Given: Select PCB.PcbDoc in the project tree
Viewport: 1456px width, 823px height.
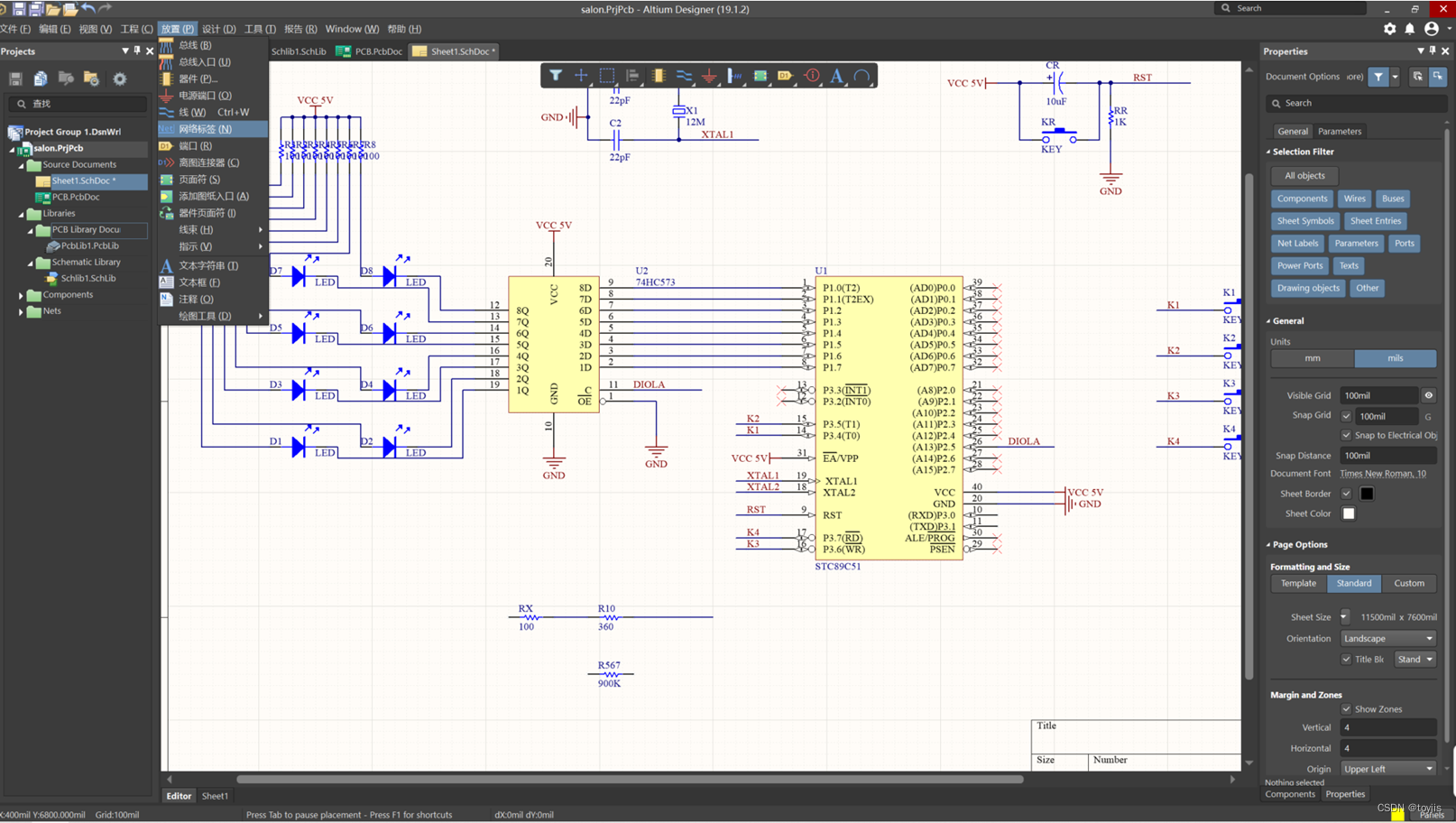Looking at the screenshot, I should coord(76,197).
